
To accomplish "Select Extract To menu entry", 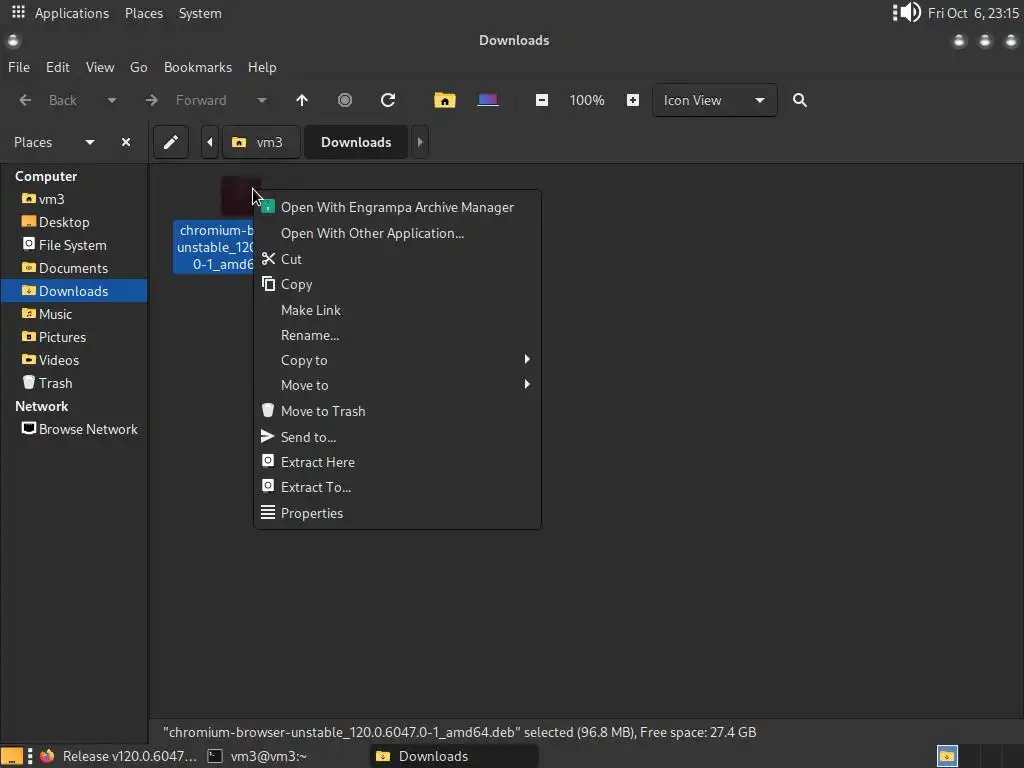I will (397, 487).
